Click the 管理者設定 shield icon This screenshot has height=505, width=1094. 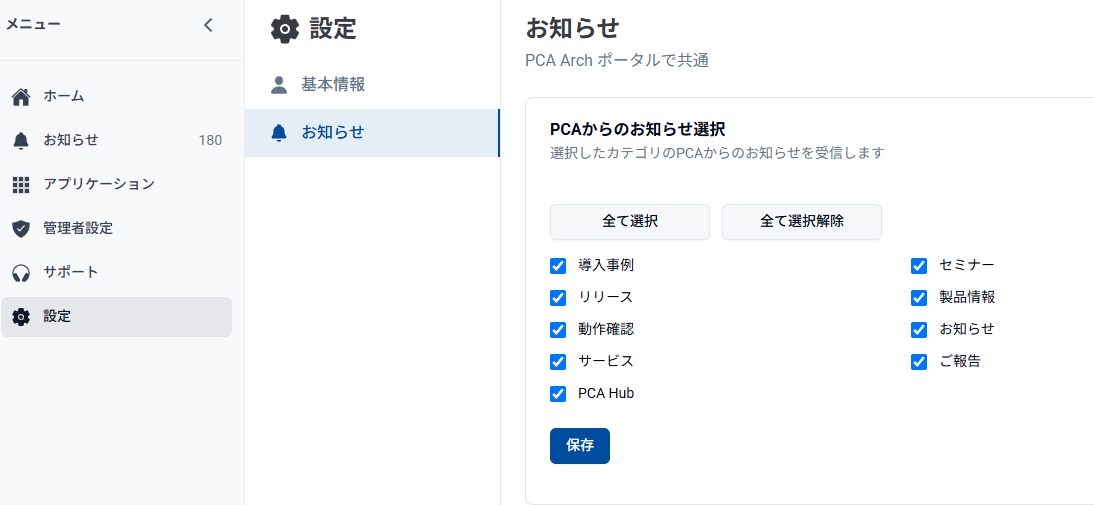click(x=20, y=229)
